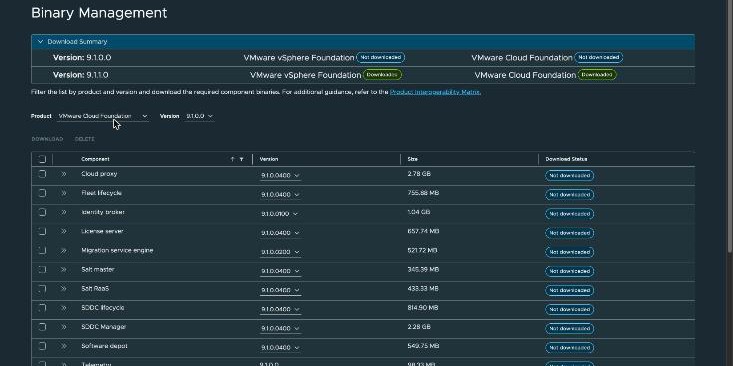Open the Product dropdown
Screen dimensions: 733x366
tap(103, 116)
